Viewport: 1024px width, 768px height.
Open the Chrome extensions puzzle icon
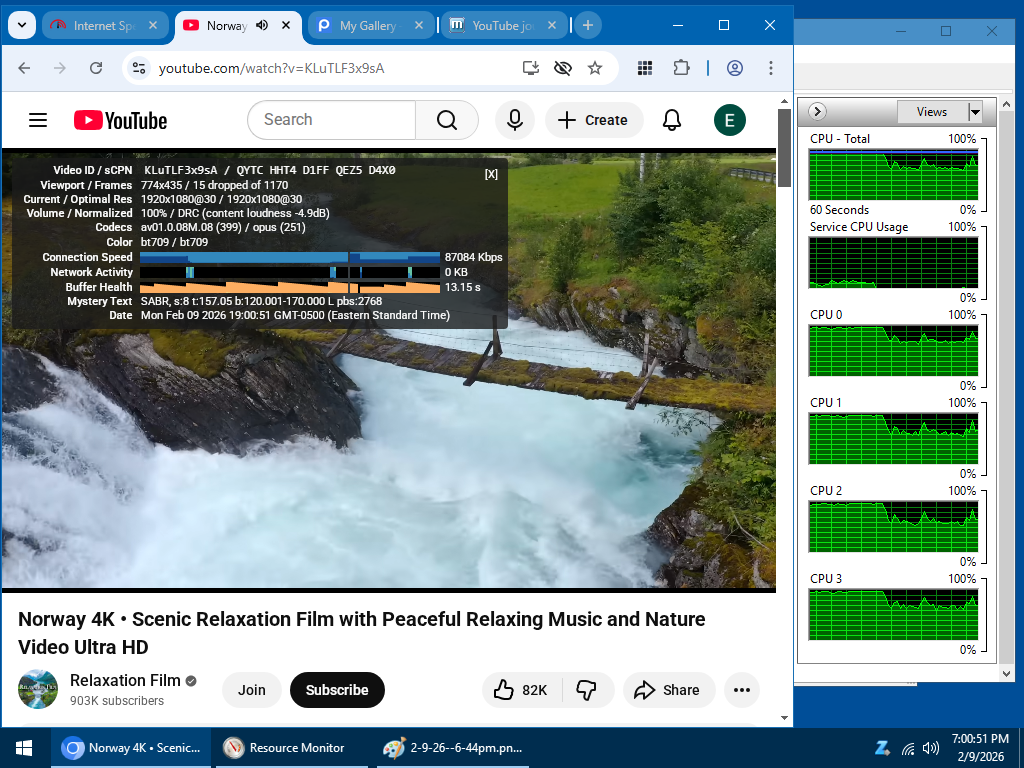[681, 68]
